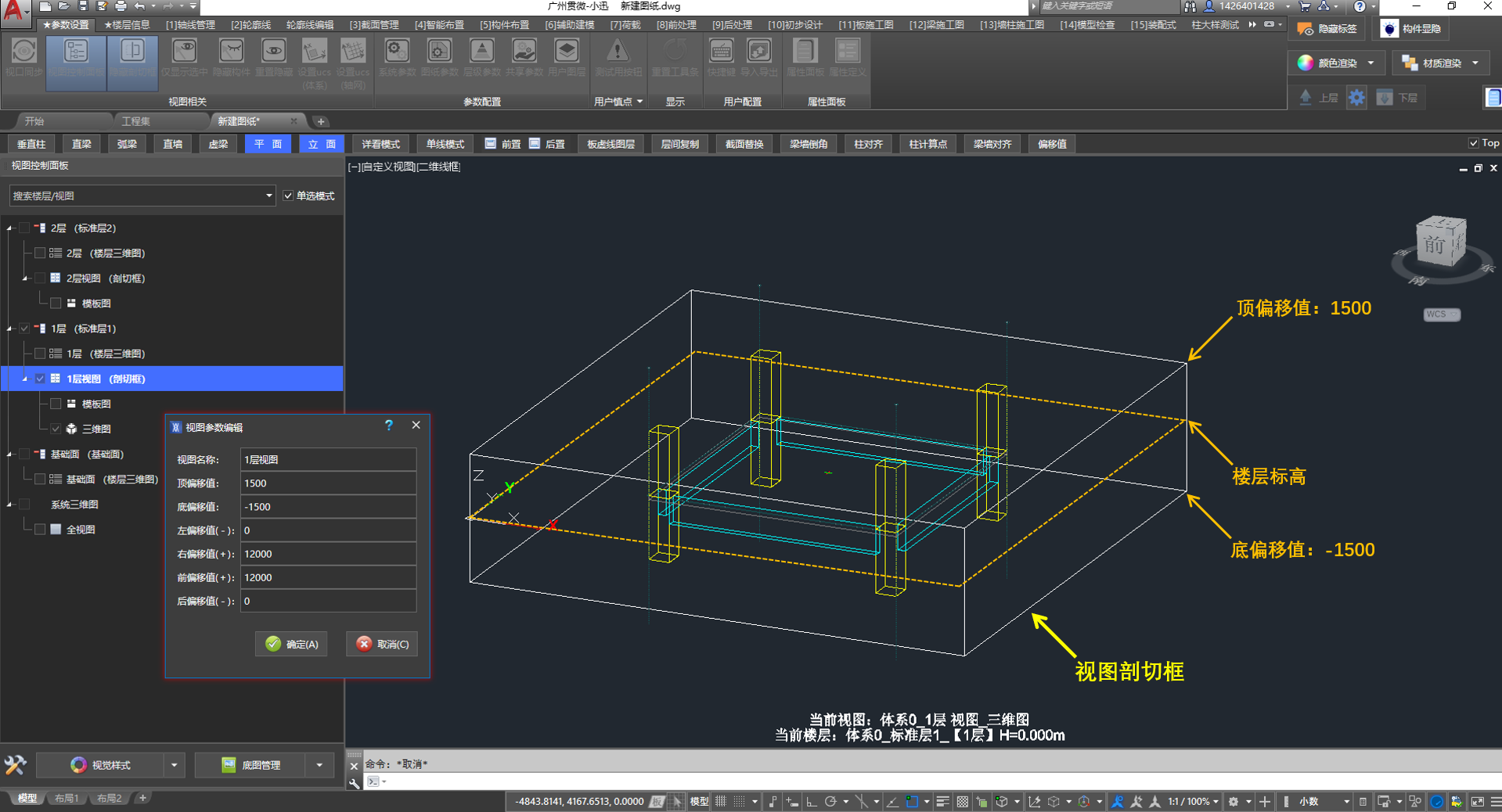
Task: Click the blue gear between 上层 and 下层
Action: click(x=1356, y=98)
